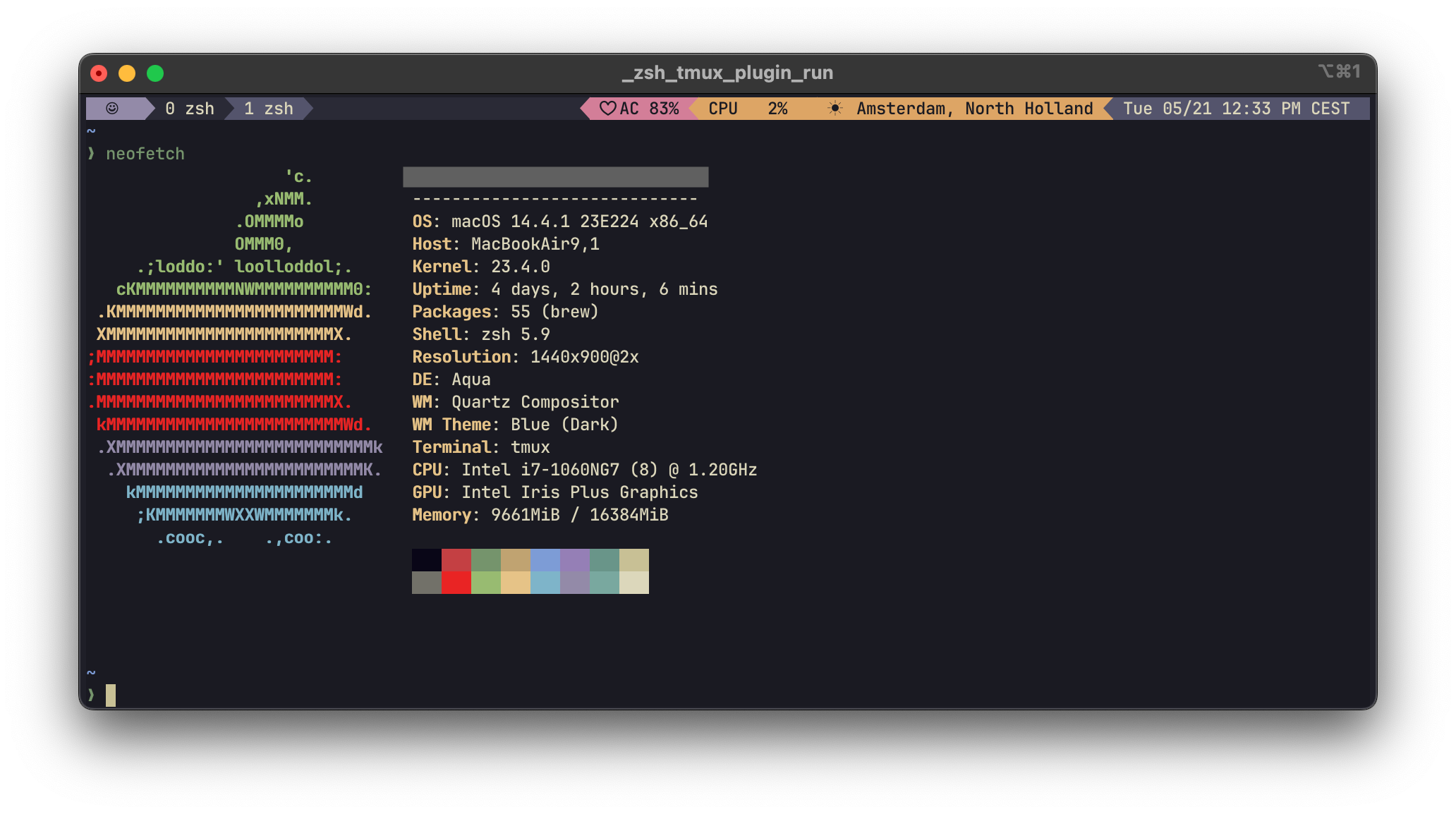Image resolution: width=1456 pixels, height=814 pixels.
Task: Click the Shell: zsh 5.9 line
Action: [x=481, y=334]
